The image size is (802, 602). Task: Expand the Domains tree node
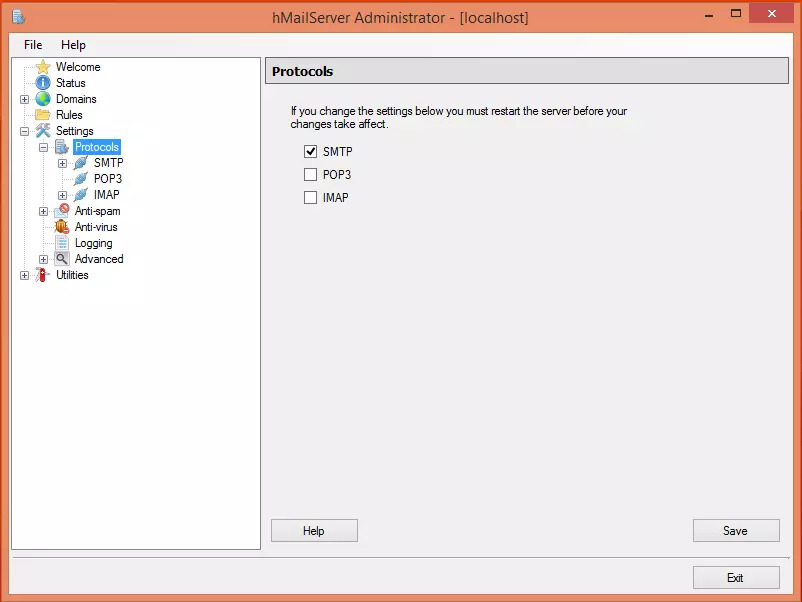click(25, 99)
